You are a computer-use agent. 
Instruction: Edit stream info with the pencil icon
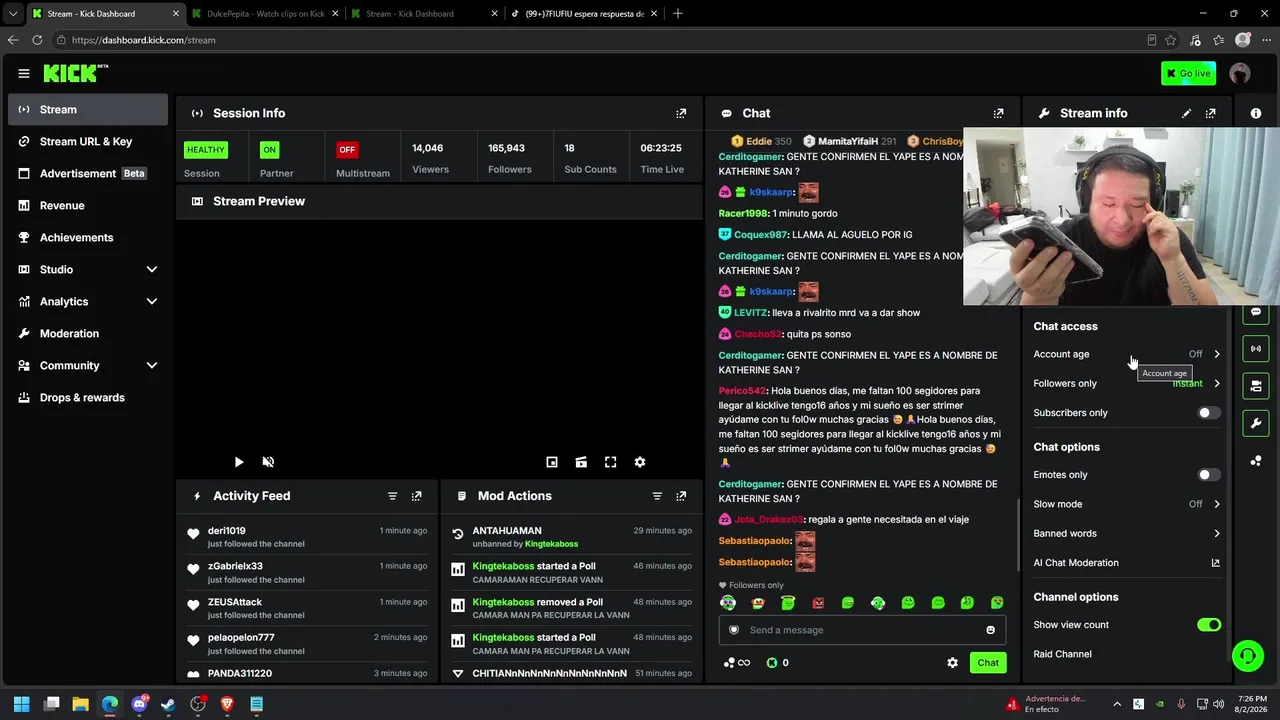(1186, 114)
